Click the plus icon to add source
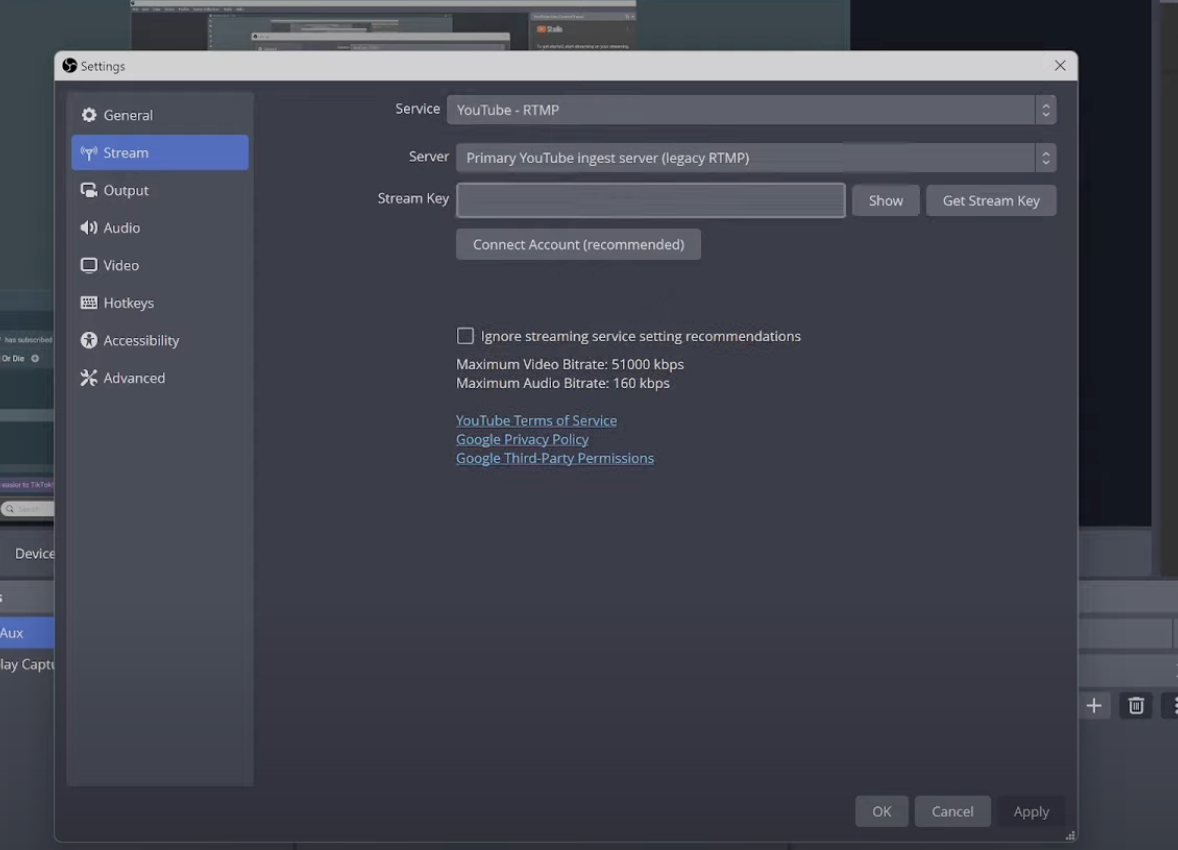The height and width of the screenshot is (850, 1178). point(1094,706)
